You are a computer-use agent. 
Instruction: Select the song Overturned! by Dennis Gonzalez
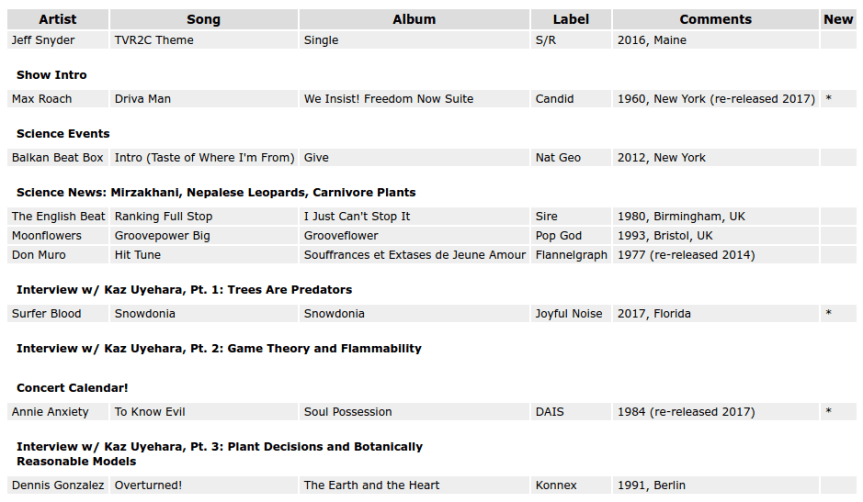(148, 485)
